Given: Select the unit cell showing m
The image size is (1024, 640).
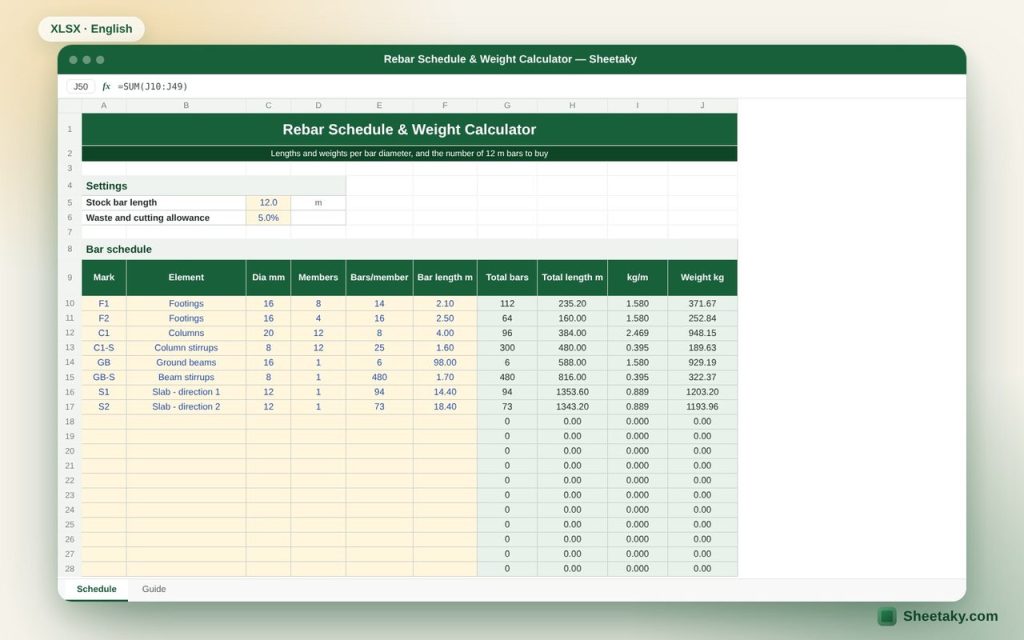Looking at the screenshot, I should pos(318,202).
